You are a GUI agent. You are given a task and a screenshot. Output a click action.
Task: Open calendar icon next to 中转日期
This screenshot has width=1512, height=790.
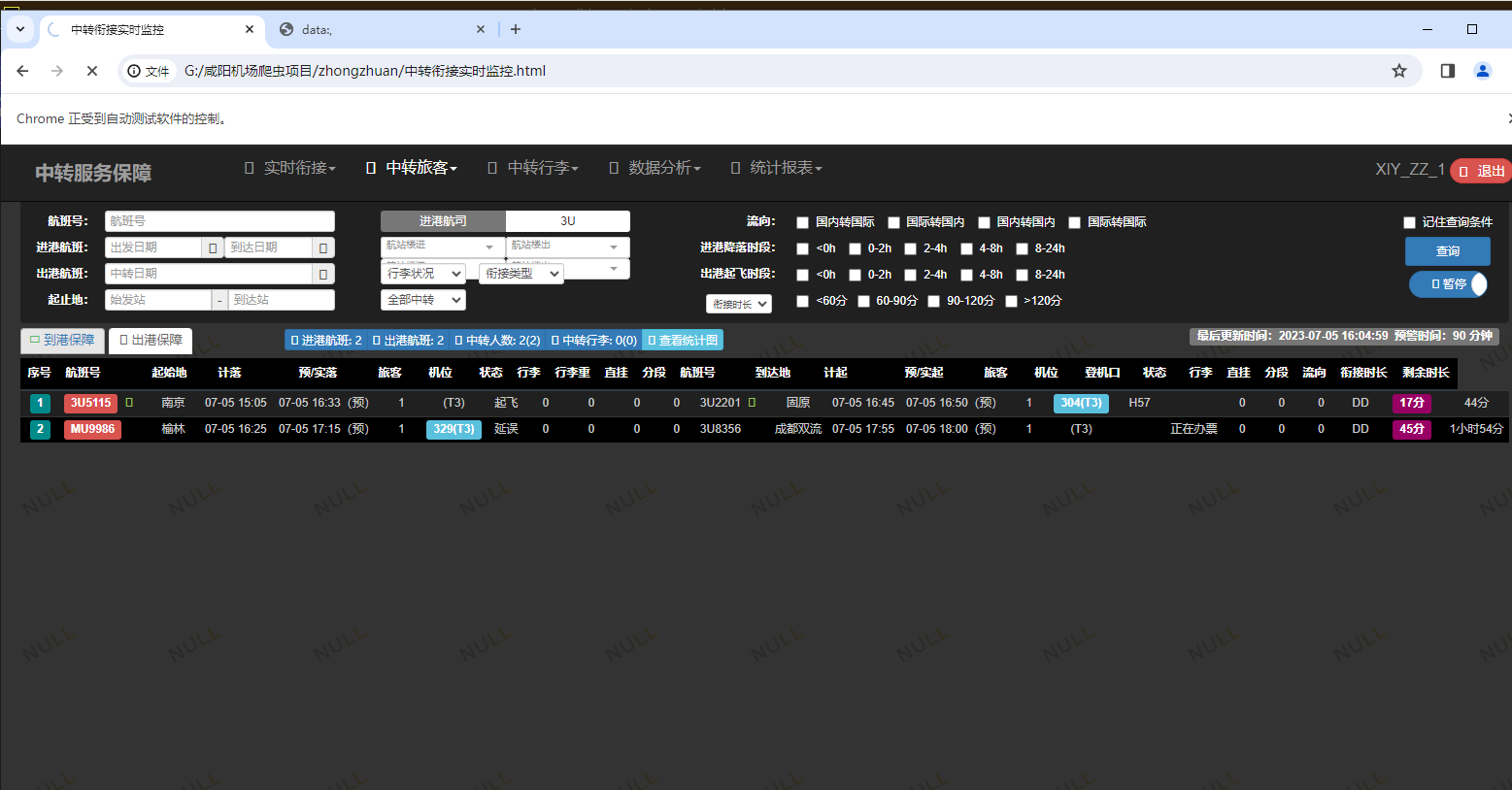pos(323,274)
